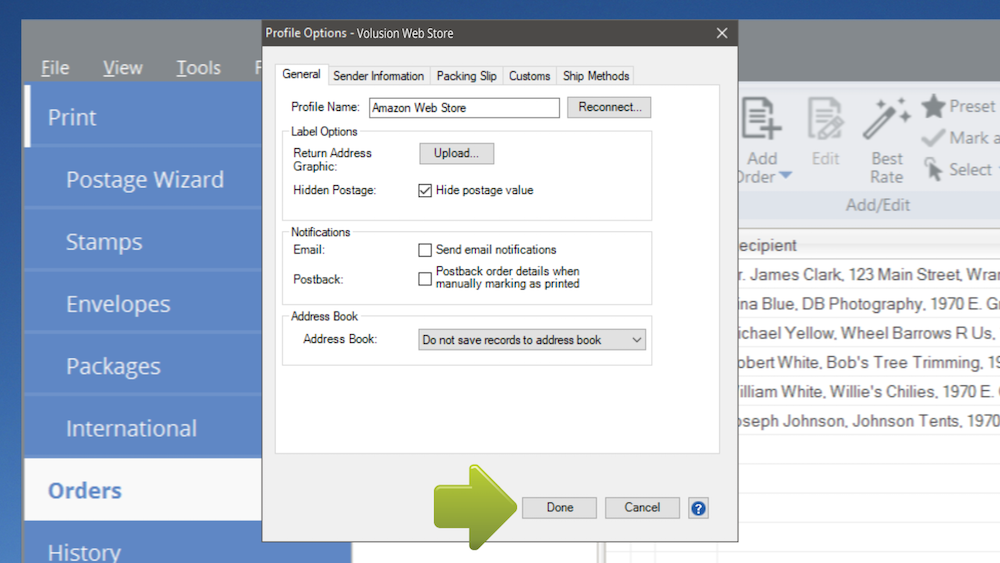Open the Tools menu
The image size is (1000, 563).
click(x=198, y=68)
